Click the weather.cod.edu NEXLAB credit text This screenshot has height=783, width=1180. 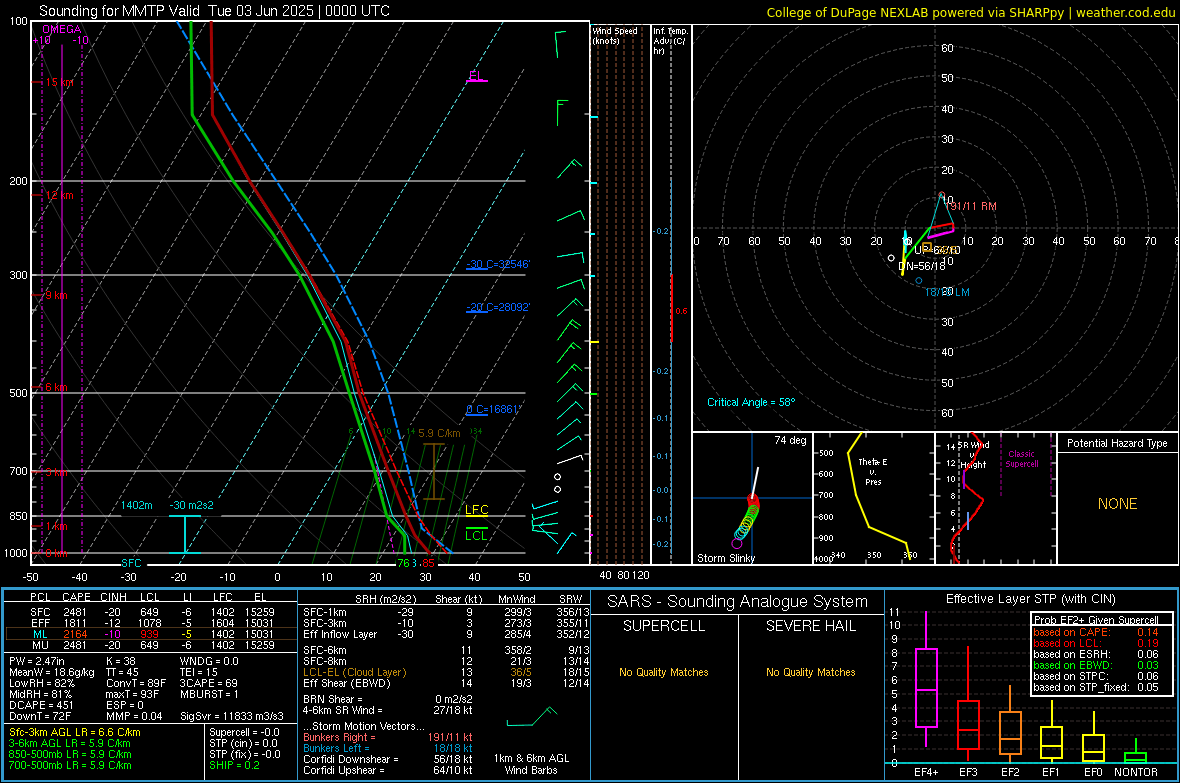971,12
